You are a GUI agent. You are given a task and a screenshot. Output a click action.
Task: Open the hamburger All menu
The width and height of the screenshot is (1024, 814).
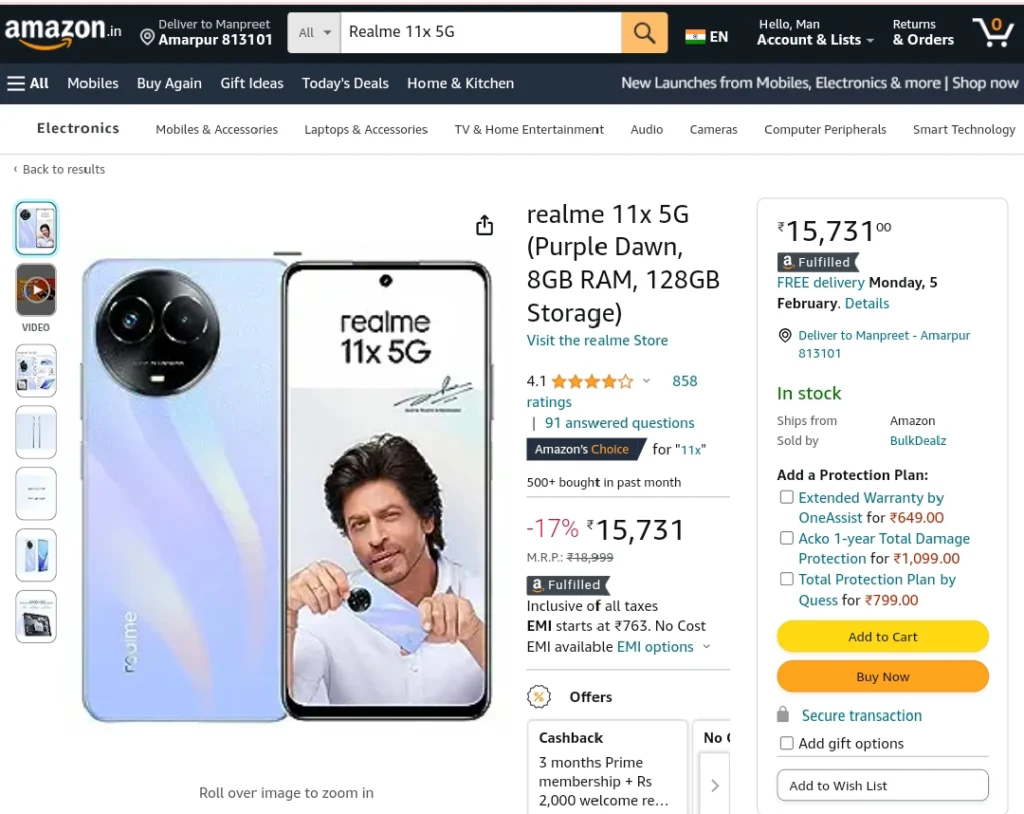coord(27,83)
